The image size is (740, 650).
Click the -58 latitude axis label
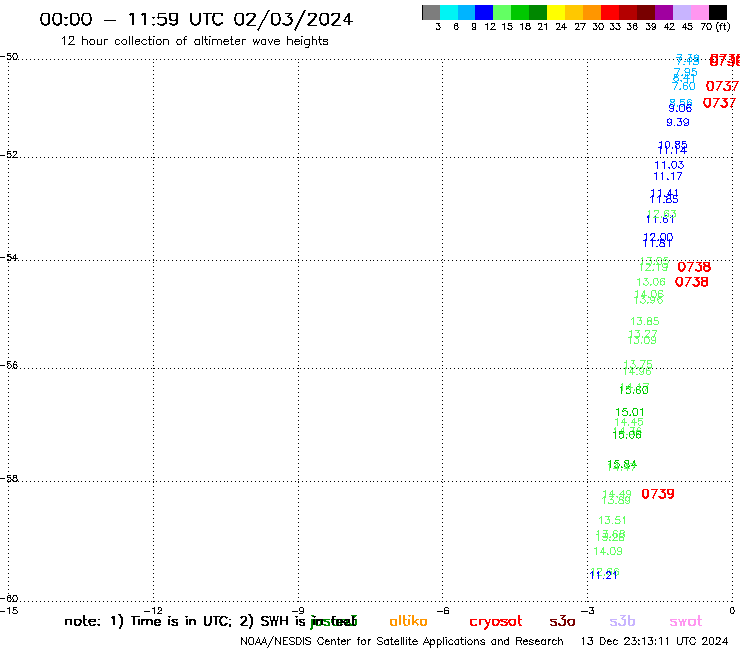(x=9, y=478)
